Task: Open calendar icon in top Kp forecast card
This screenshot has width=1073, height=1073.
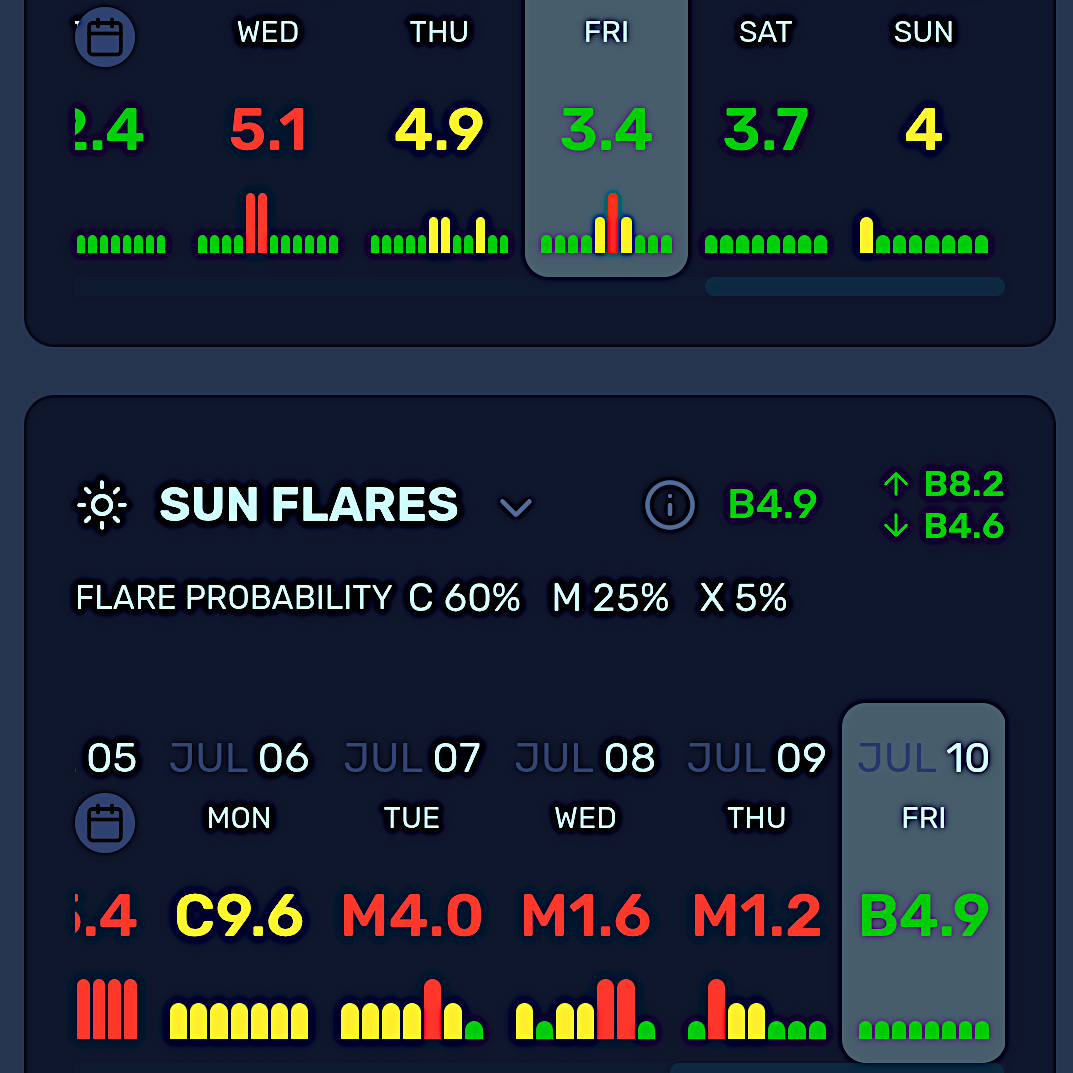Action: [x=105, y=37]
